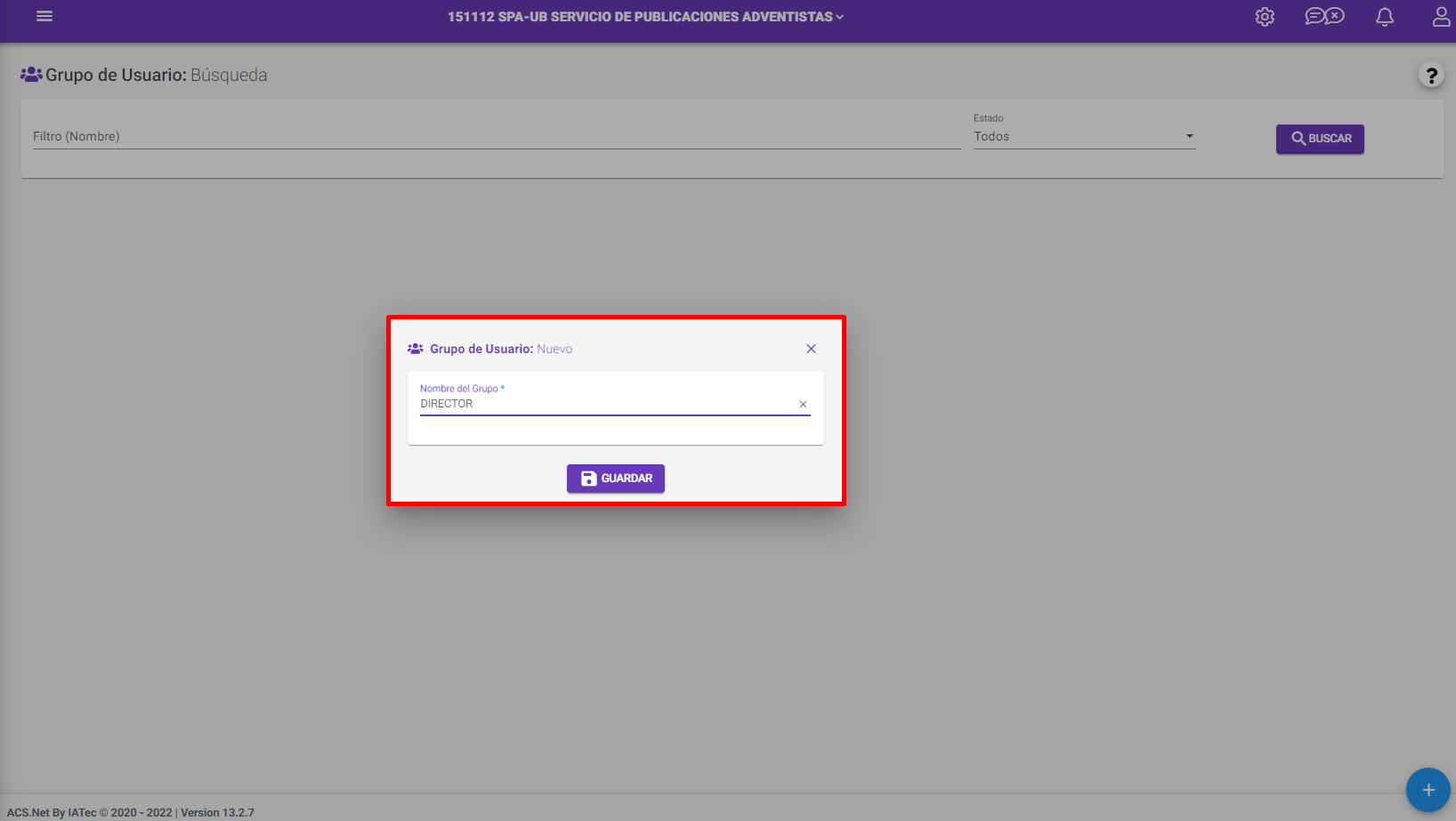The width and height of the screenshot is (1456, 821).
Task: Open the notifications bell
Action: click(x=1385, y=17)
